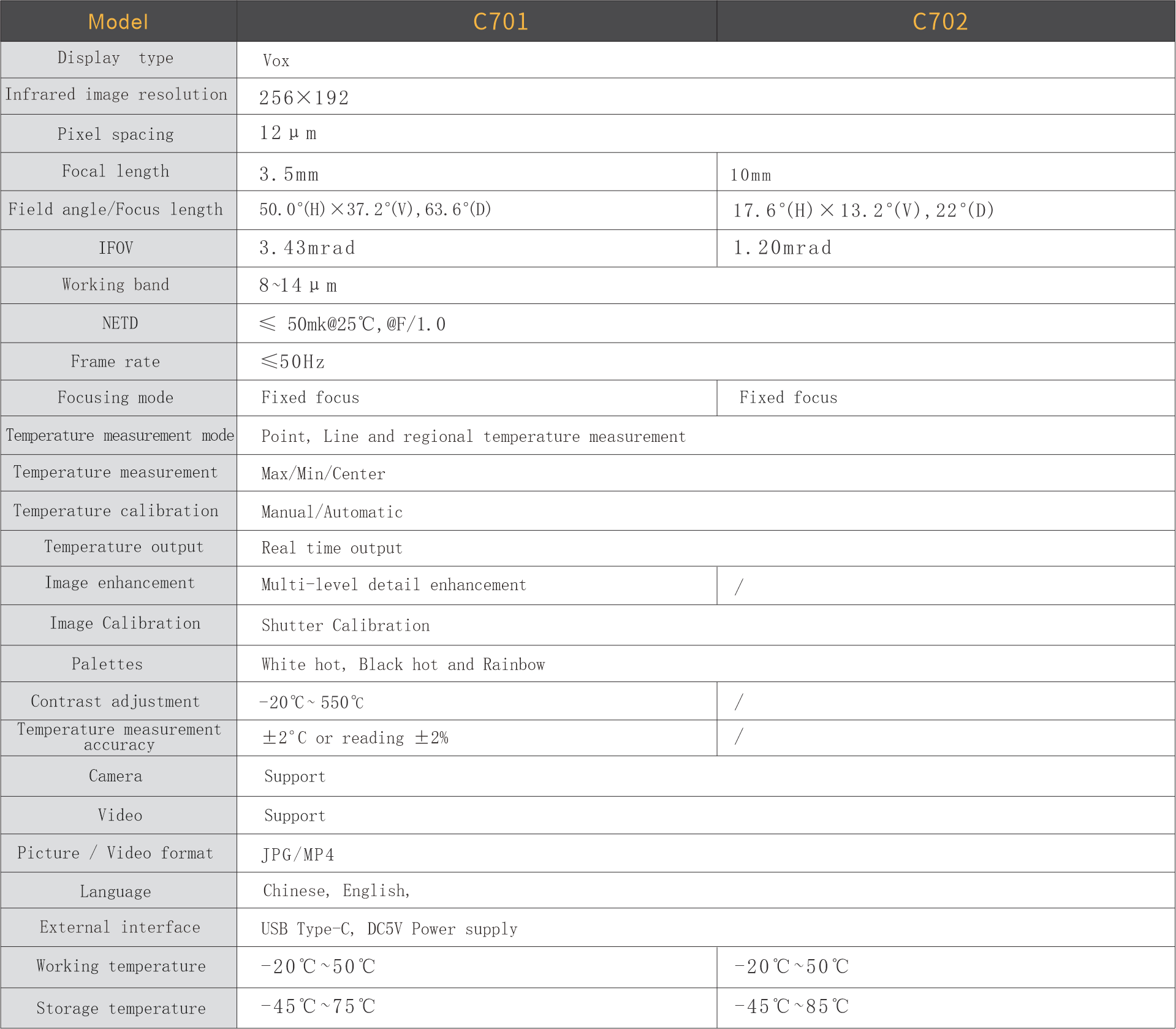The width and height of the screenshot is (1176, 1029).
Task: Click Support in the Video row
Action: tap(295, 816)
